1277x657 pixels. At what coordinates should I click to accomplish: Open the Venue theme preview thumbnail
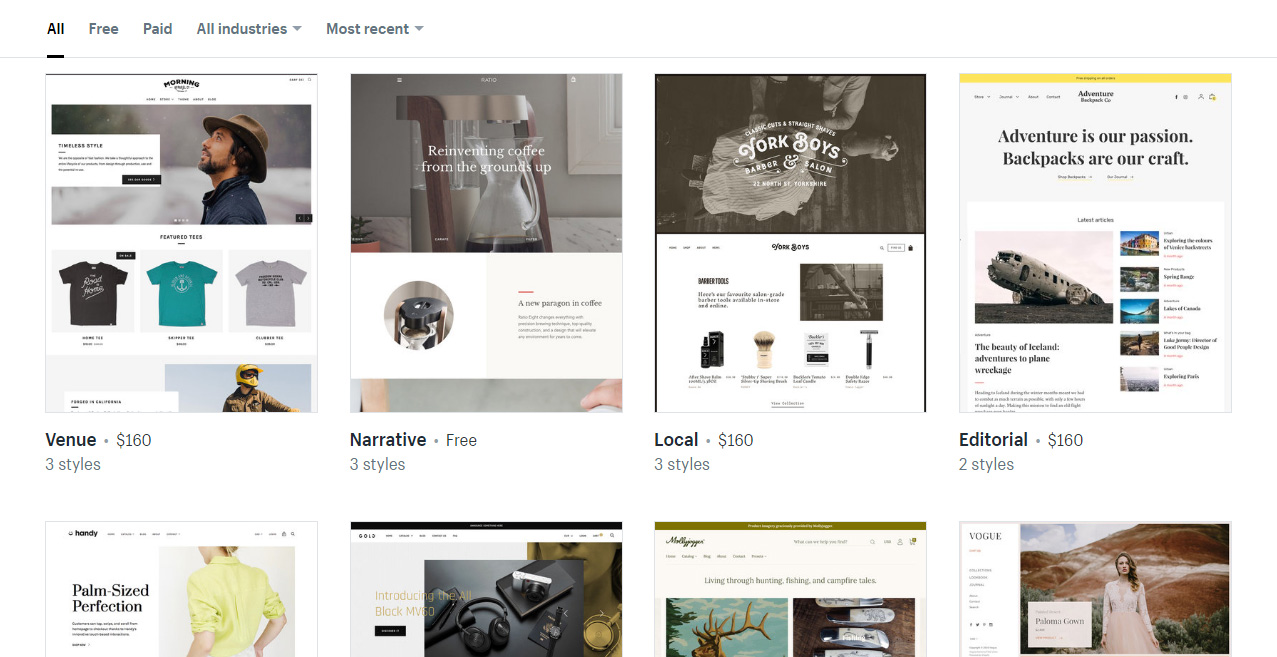coord(181,243)
